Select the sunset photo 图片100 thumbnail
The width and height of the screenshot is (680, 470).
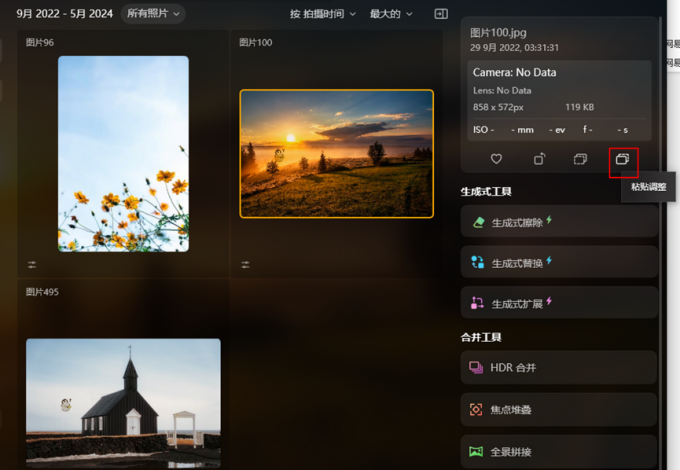(x=336, y=153)
